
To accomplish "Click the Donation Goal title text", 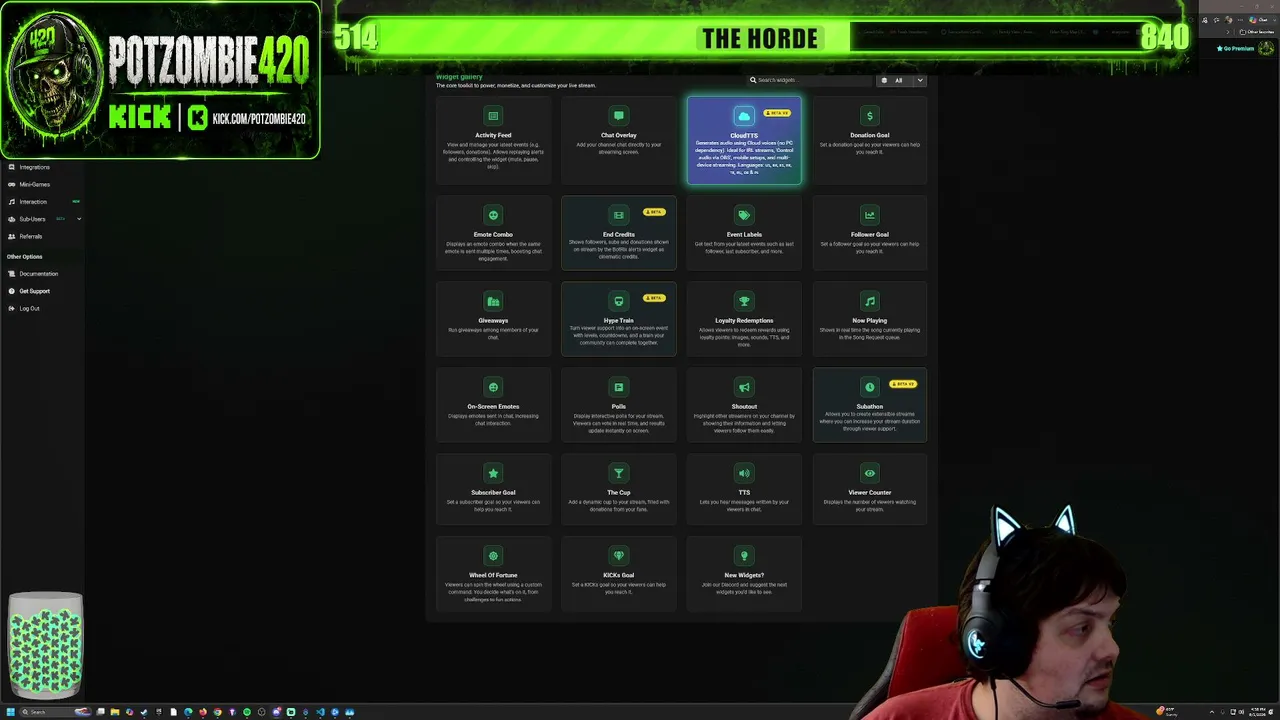I will click(870, 135).
